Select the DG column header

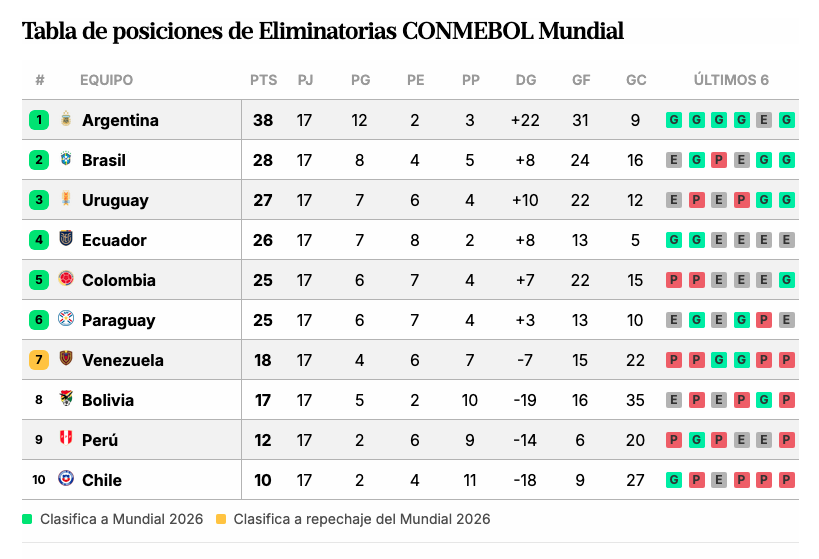click(525, 80)
